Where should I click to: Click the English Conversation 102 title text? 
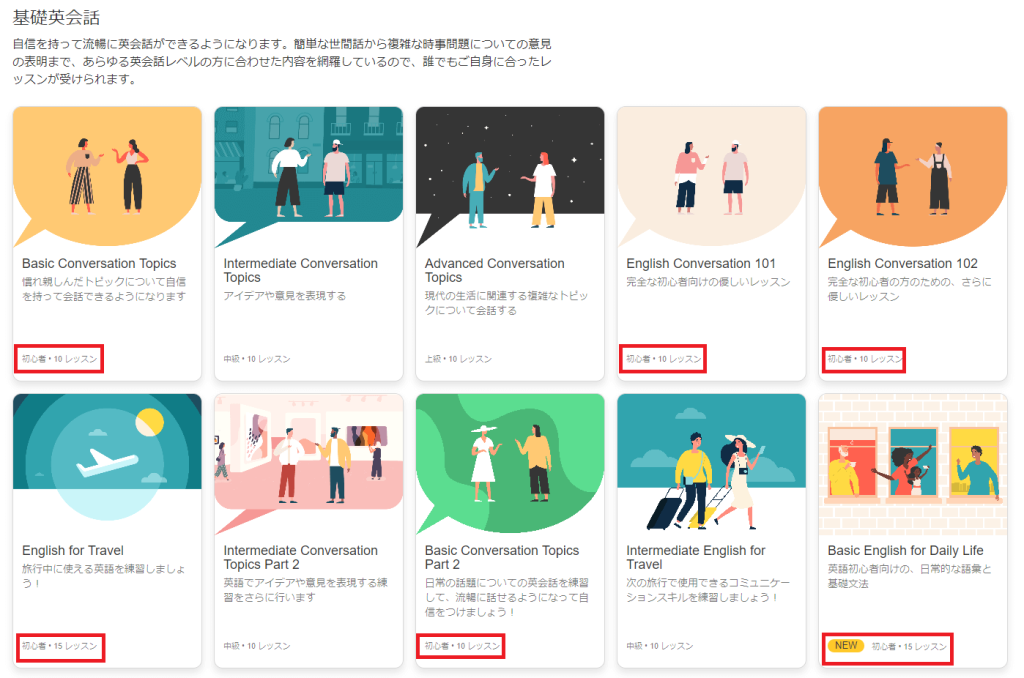click(x=902, y=264)
